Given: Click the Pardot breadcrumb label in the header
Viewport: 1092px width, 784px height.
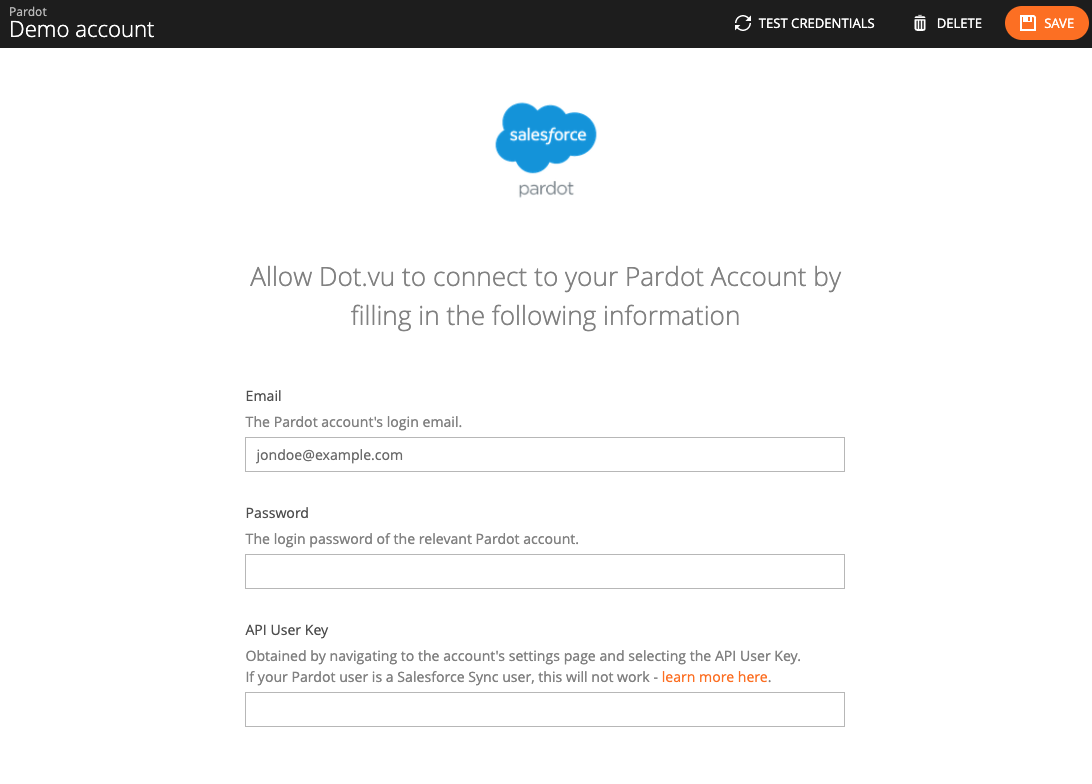Looking at the screenshot, I should 27,11.
